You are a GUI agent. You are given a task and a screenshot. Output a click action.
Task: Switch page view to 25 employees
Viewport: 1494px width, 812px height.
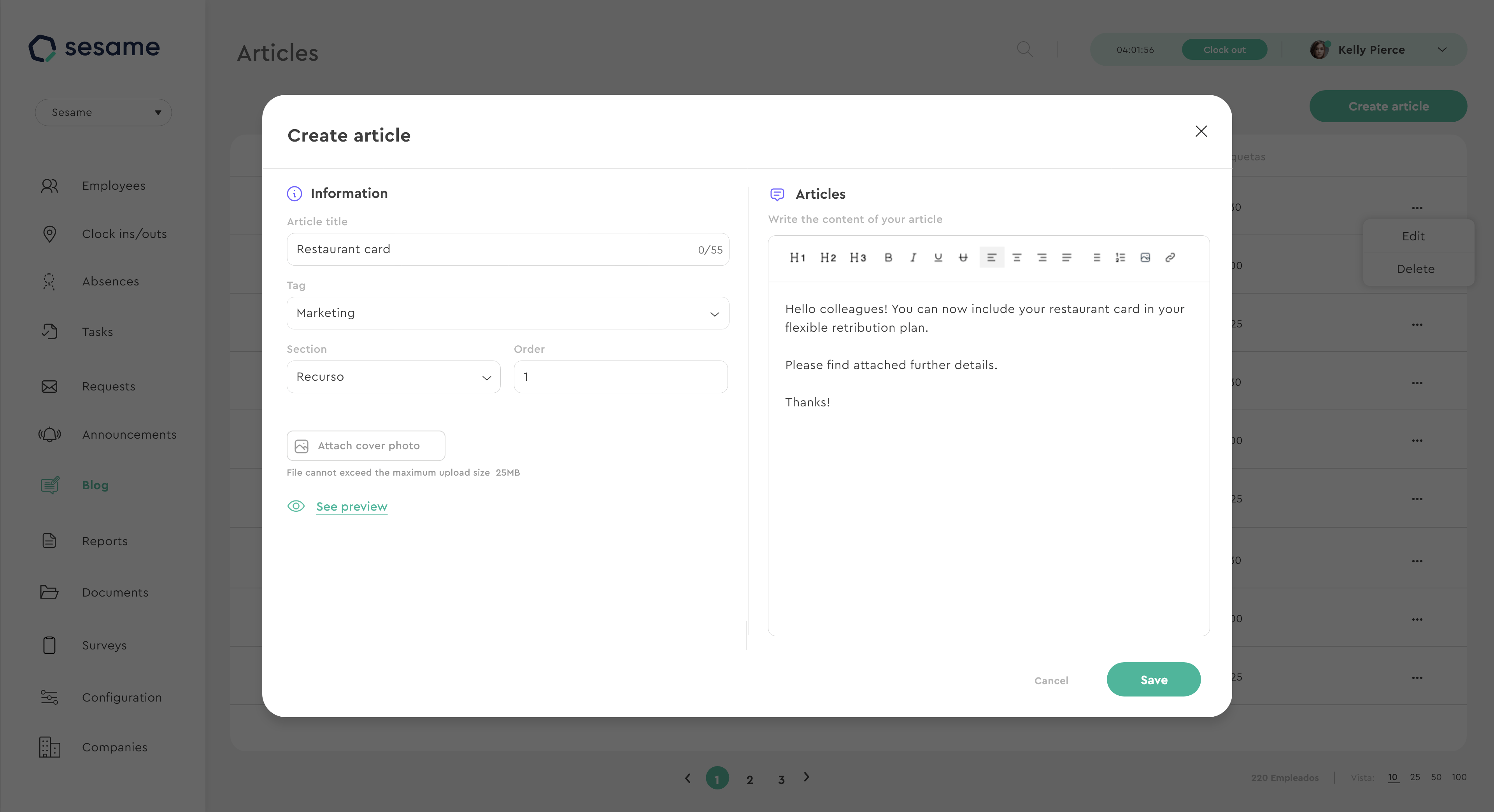[x=1415, y=777]
